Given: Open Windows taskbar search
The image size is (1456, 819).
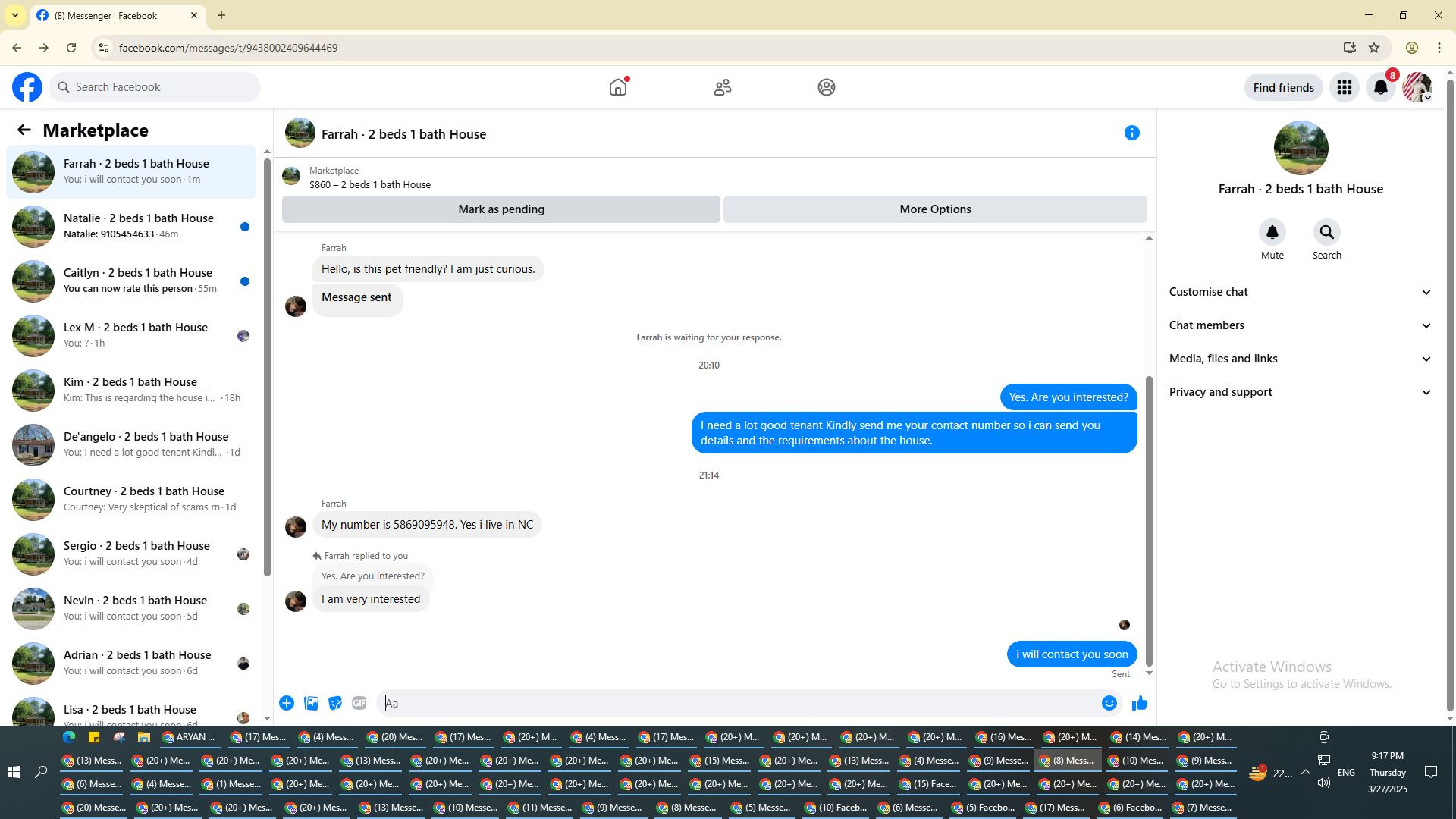Looking at the screenshot, I should 41,772.
